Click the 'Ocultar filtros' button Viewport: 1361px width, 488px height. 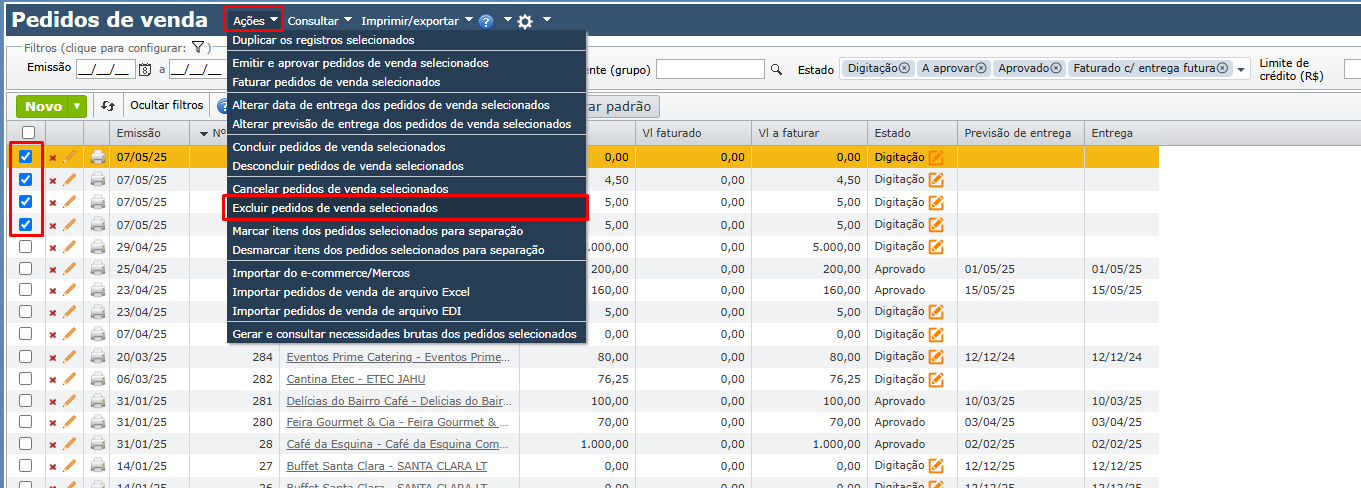point(166,105)
